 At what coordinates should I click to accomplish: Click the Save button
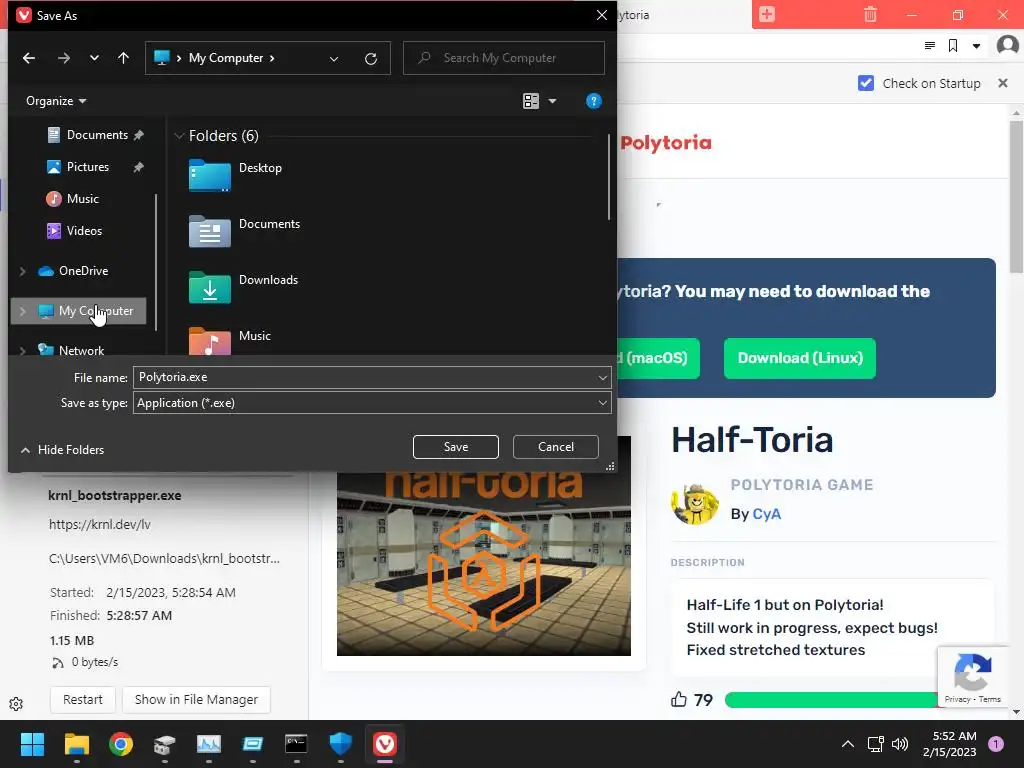coord(456,447)
